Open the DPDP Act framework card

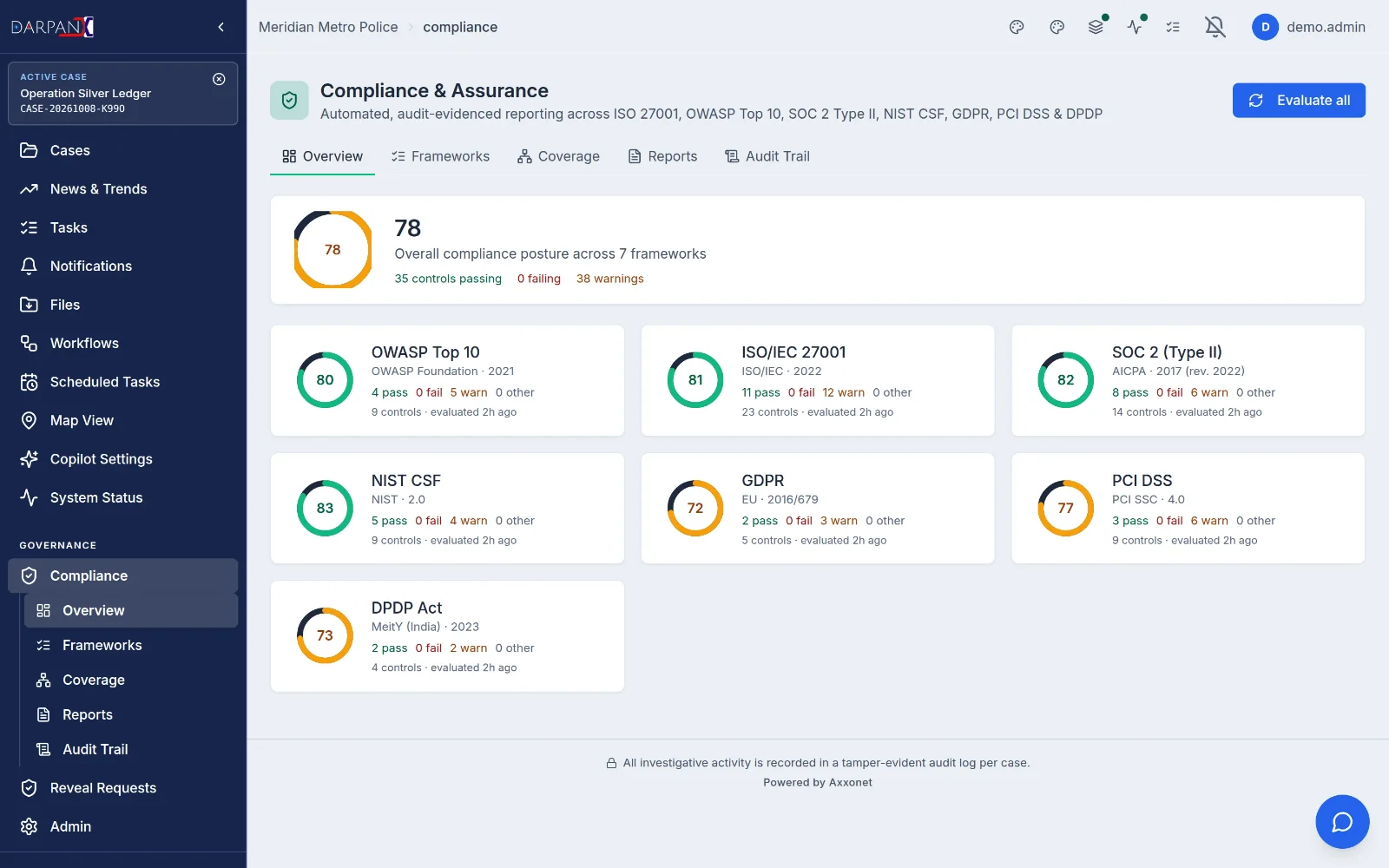coord(447,636)
